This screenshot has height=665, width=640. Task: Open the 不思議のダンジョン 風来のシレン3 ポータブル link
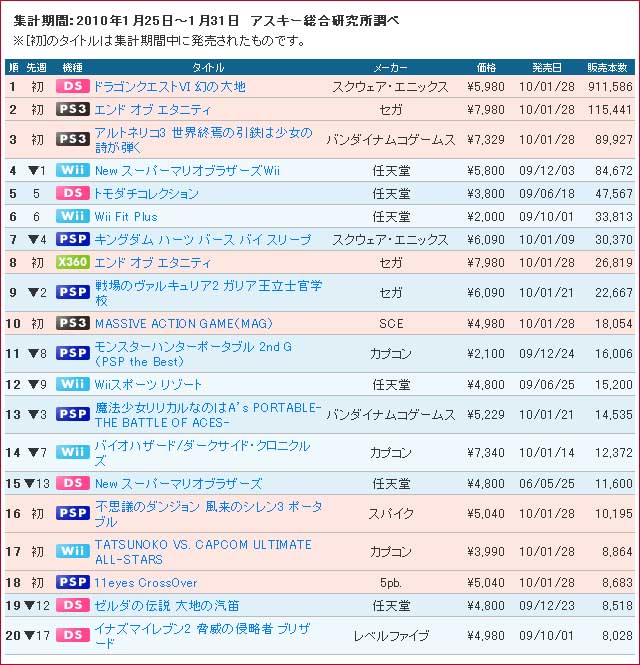[208, 514]
